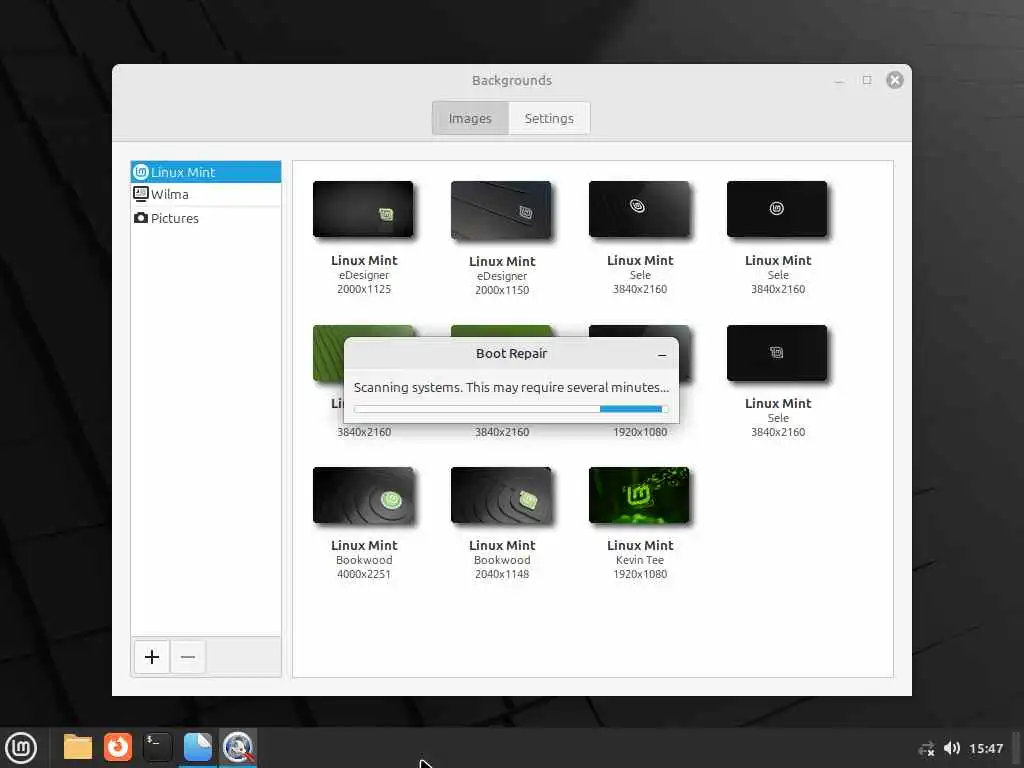Activate the blue document app in the panel
The height and width of the screenshot is (768, 1024).
(x=197, y=747)
